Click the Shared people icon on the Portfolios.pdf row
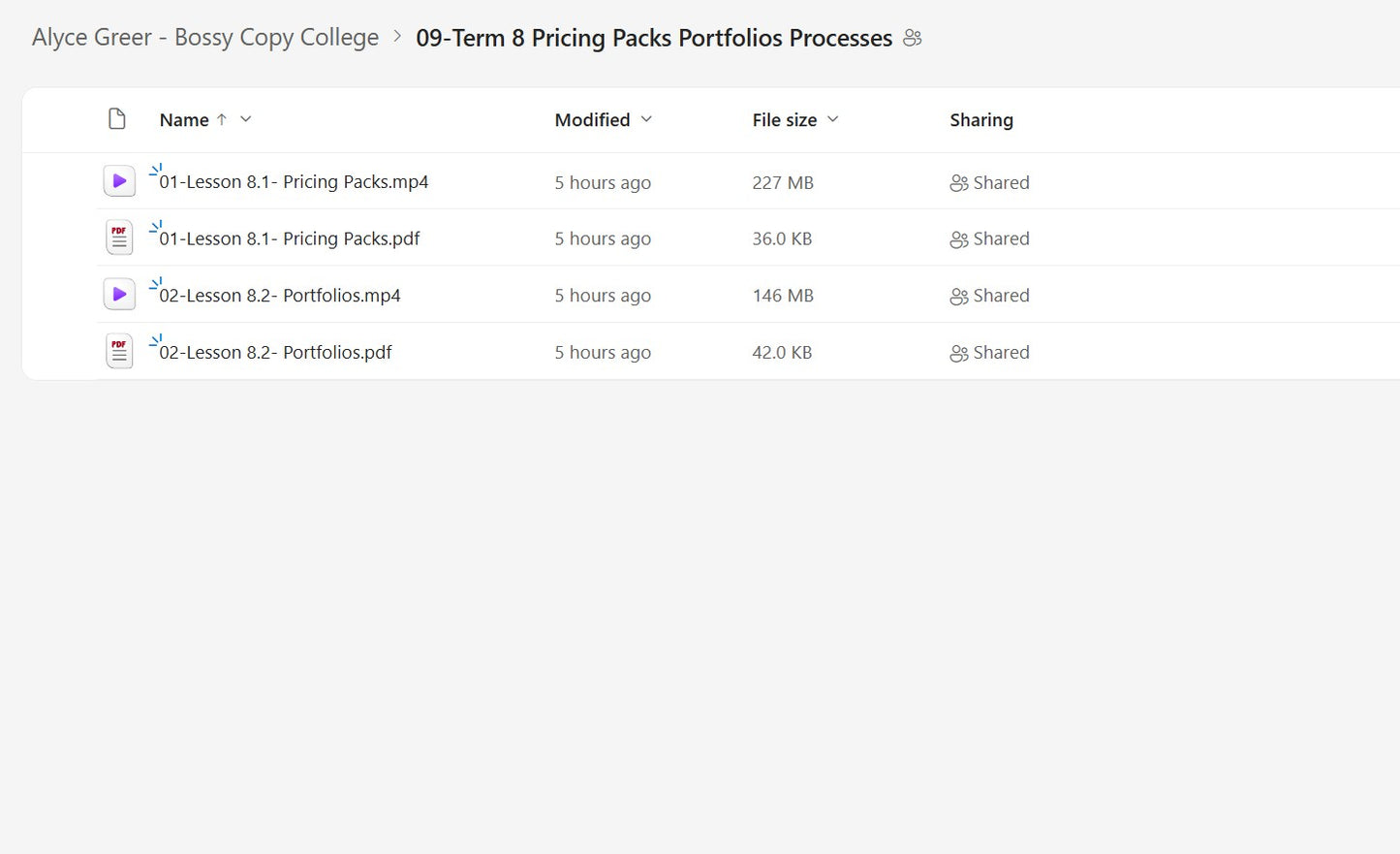This screenshot has width=1400, height=854. click(957, 352)
